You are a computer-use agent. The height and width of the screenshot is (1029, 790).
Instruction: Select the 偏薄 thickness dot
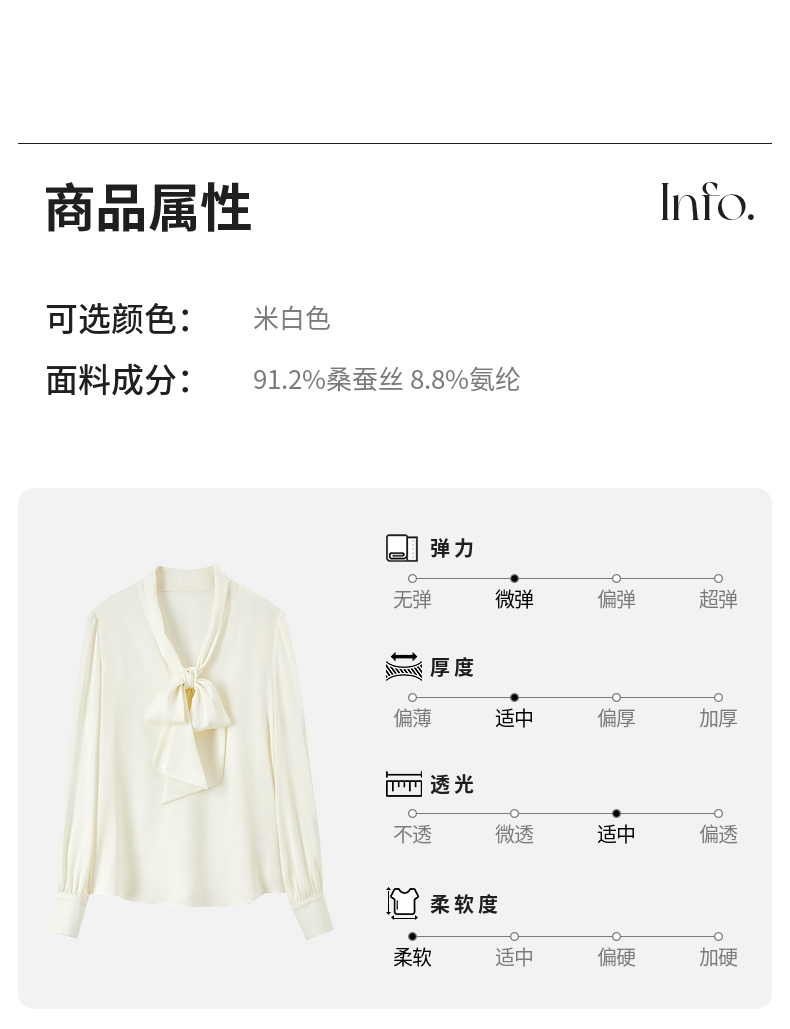click(412, 698)
